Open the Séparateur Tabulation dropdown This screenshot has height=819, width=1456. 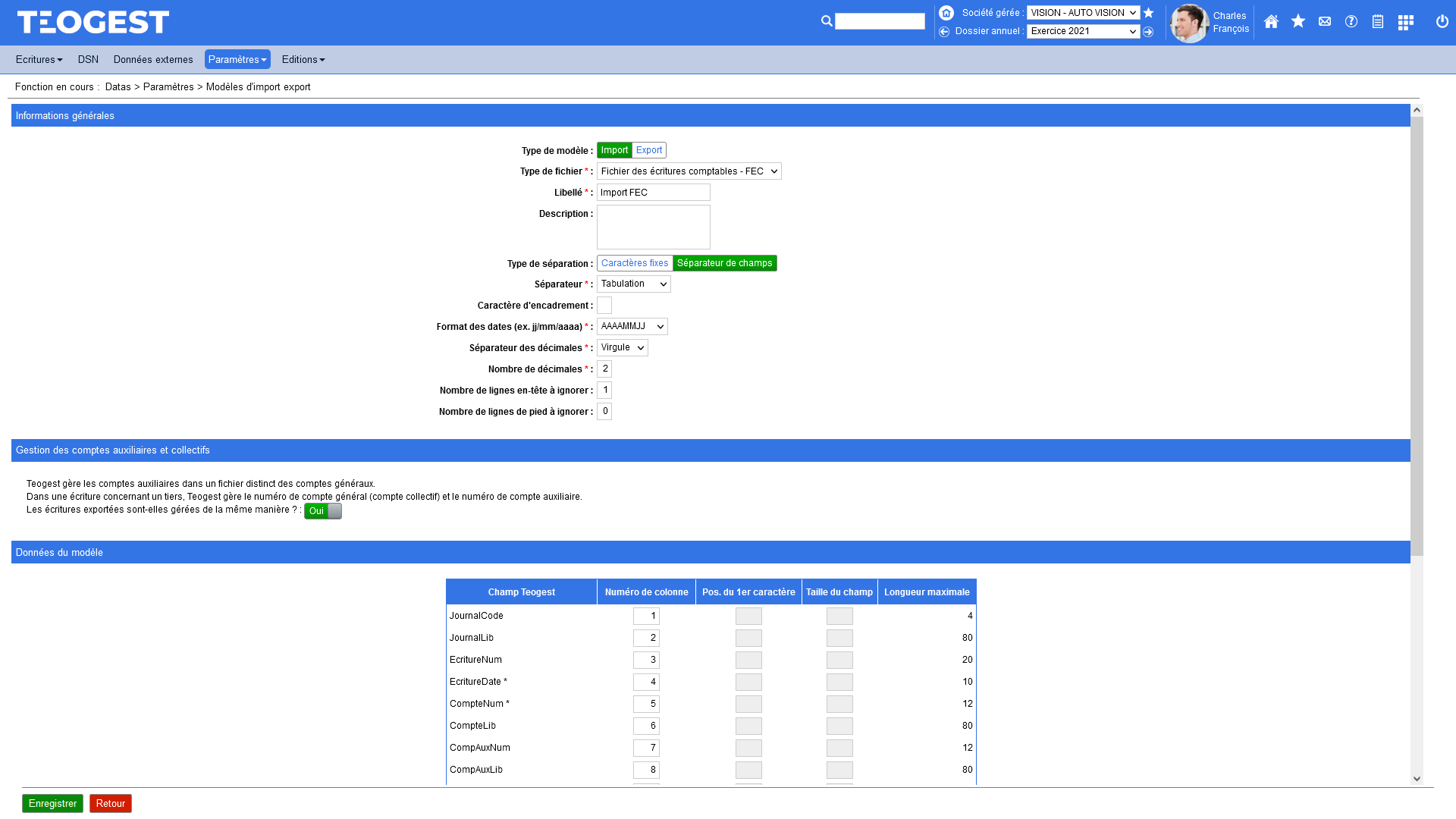(x=633, y=284)
